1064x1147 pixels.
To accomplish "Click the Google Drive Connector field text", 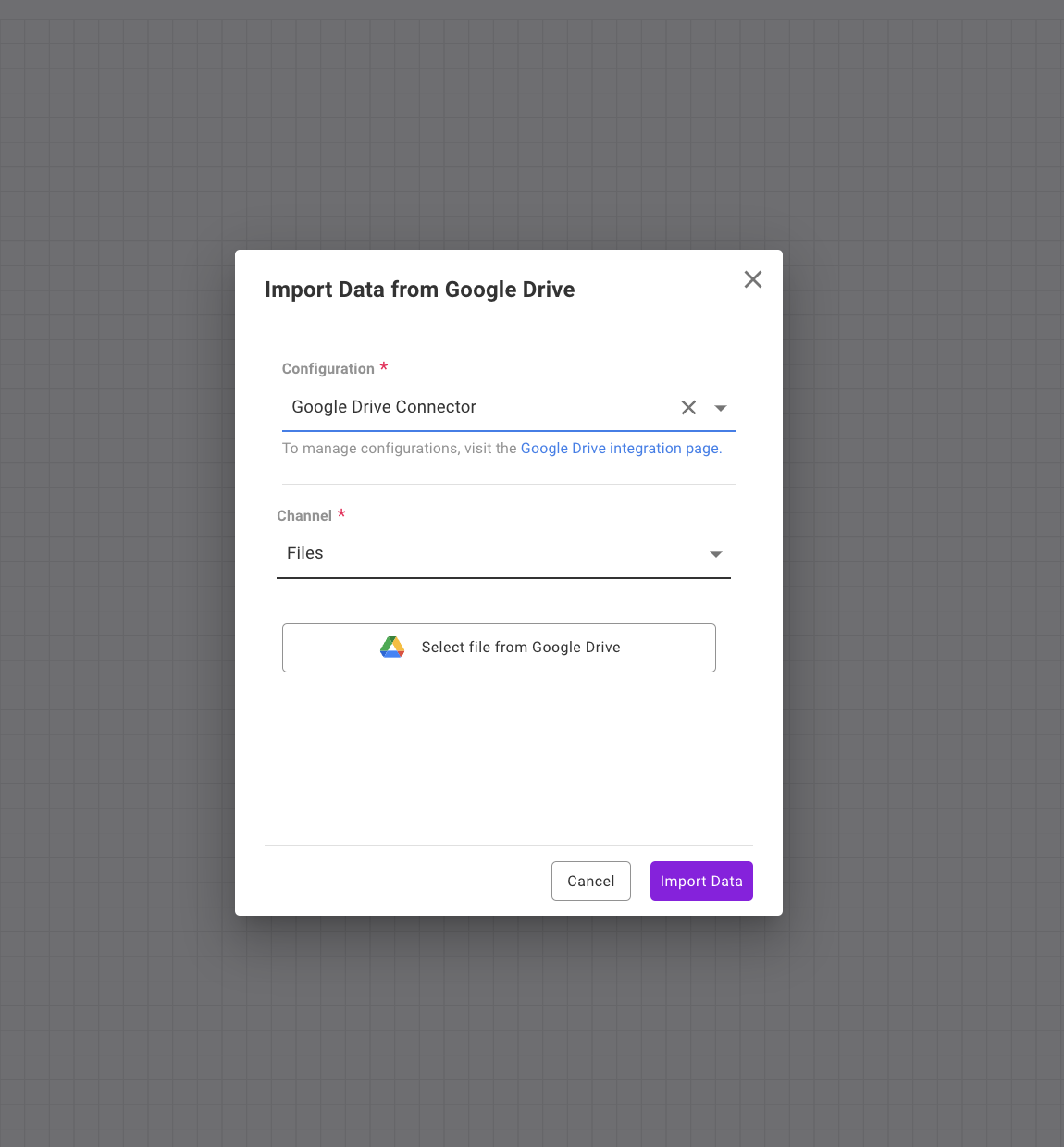I will [x=384, y=407].
